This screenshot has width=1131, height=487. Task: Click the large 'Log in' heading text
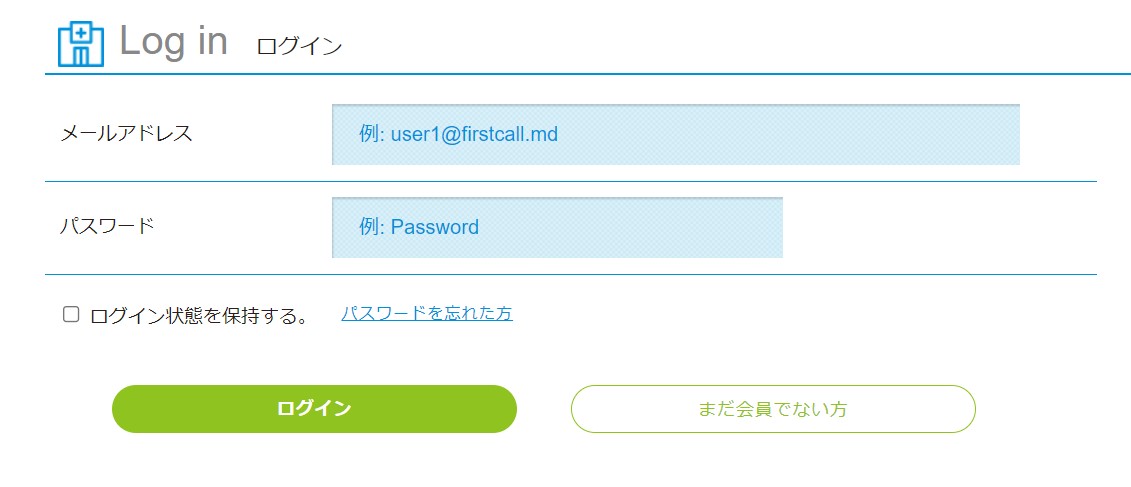174,42
